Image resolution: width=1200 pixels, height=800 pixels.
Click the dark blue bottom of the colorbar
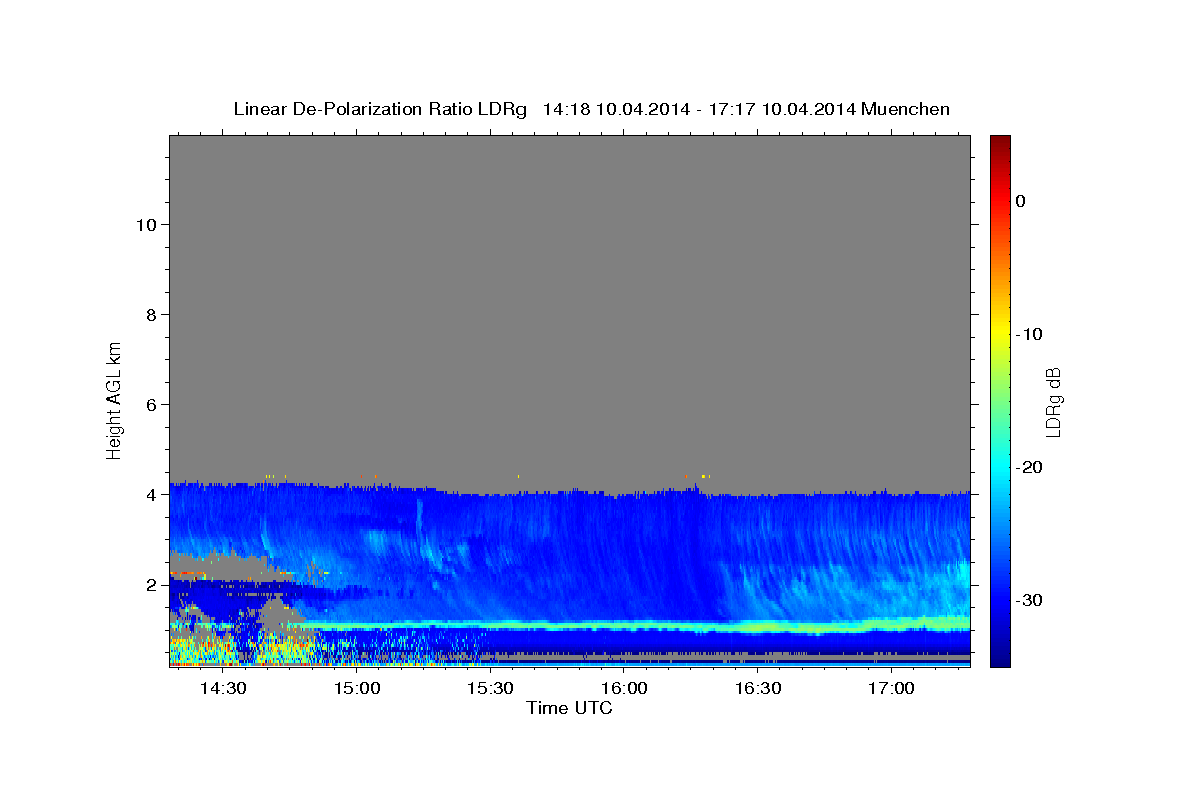point(1000,659)
